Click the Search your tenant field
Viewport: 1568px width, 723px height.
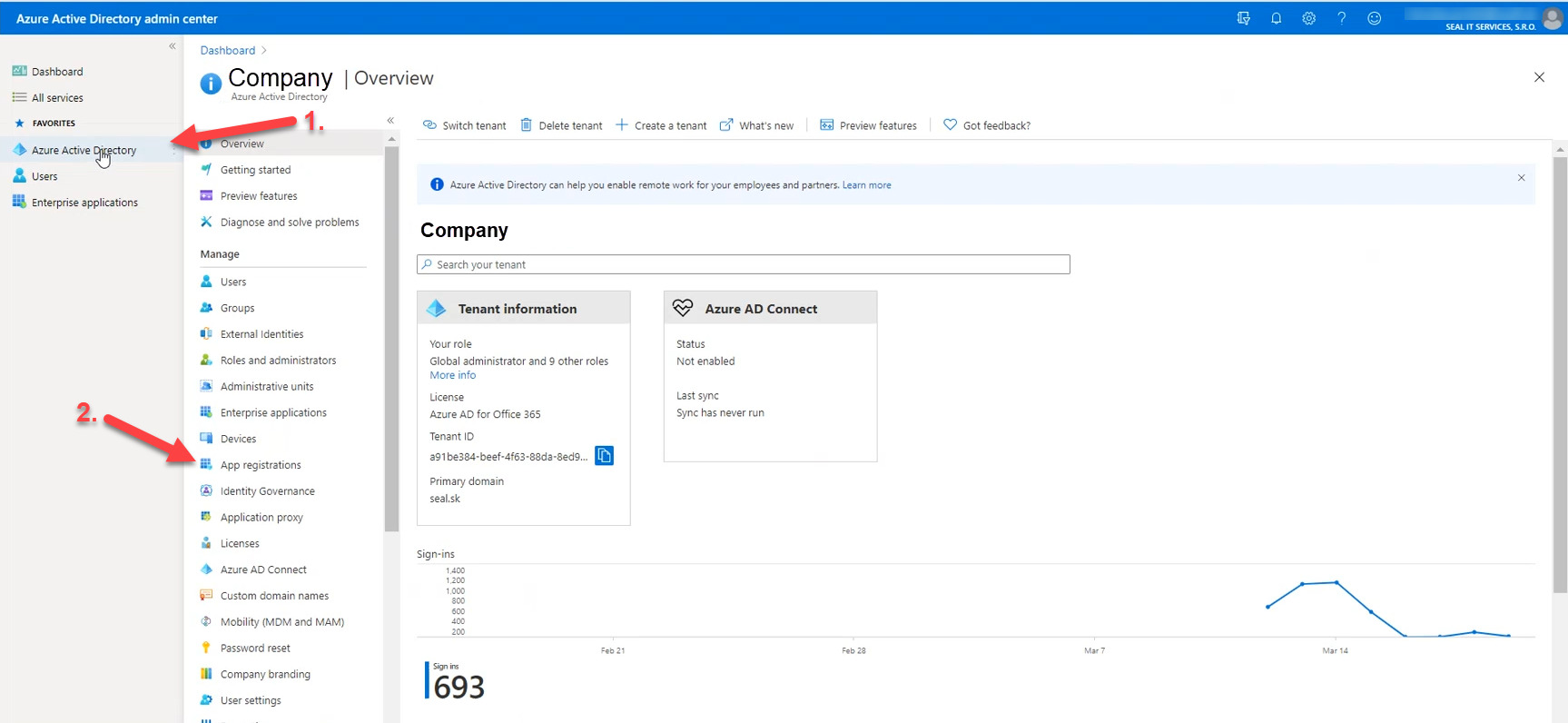pyautogui.click(x=744, y=264)
